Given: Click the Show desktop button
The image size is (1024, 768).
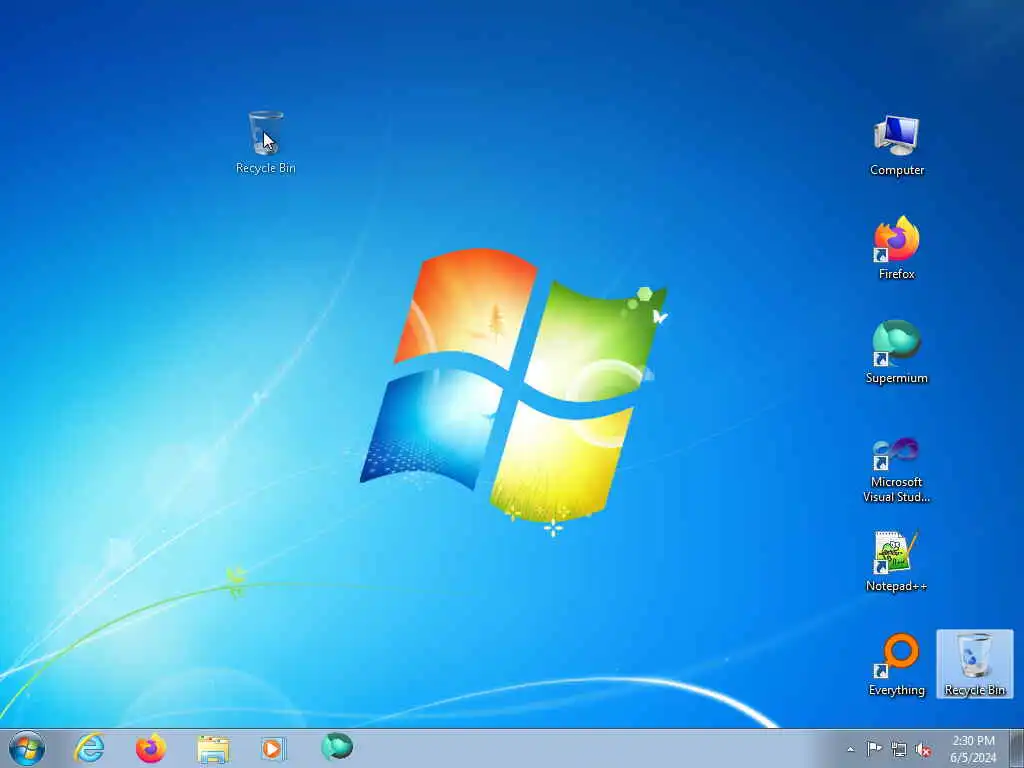Looking at the screenshot, I should click(1017, 748).
